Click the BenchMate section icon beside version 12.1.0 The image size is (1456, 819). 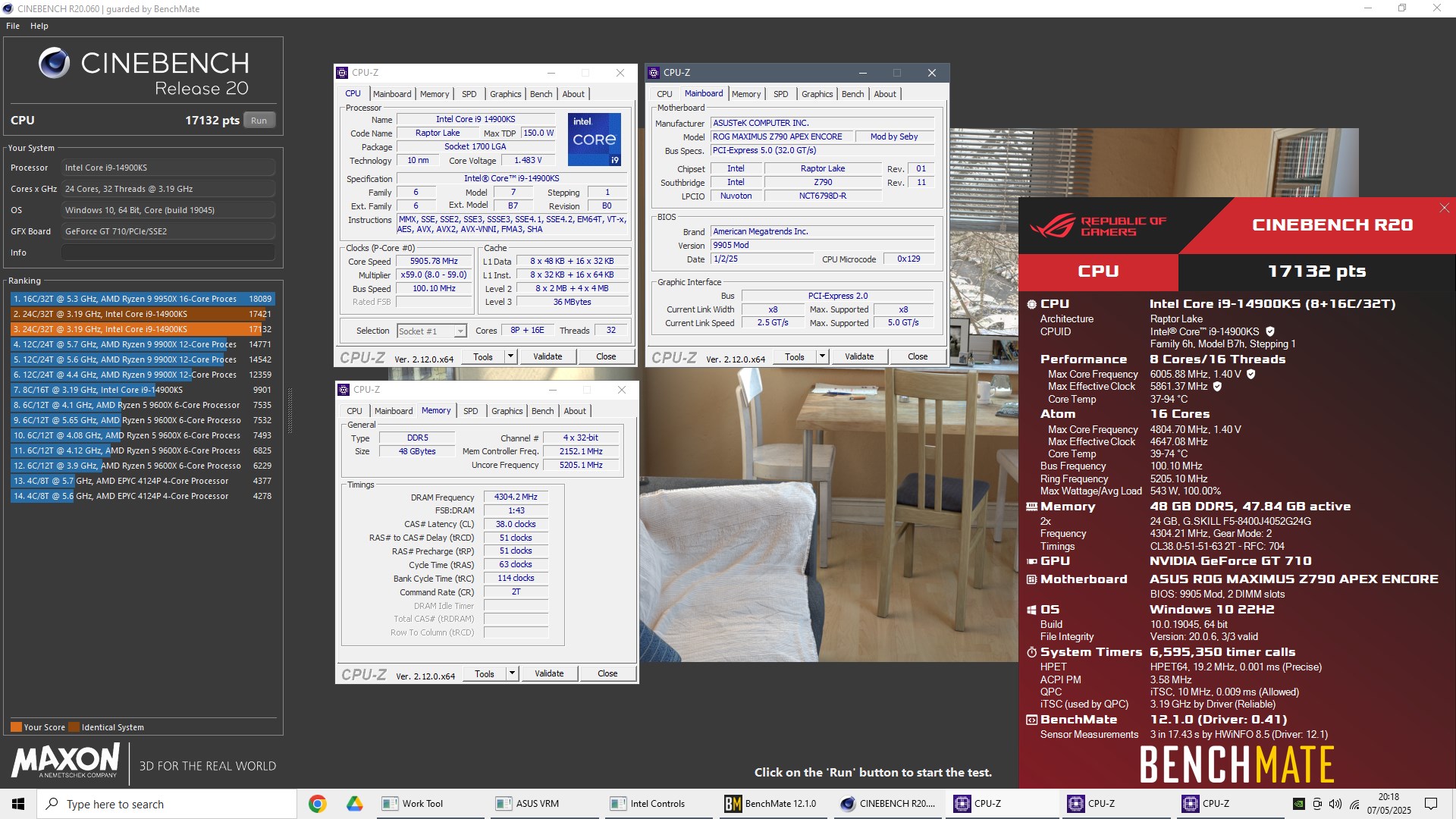coord(1031,720)
